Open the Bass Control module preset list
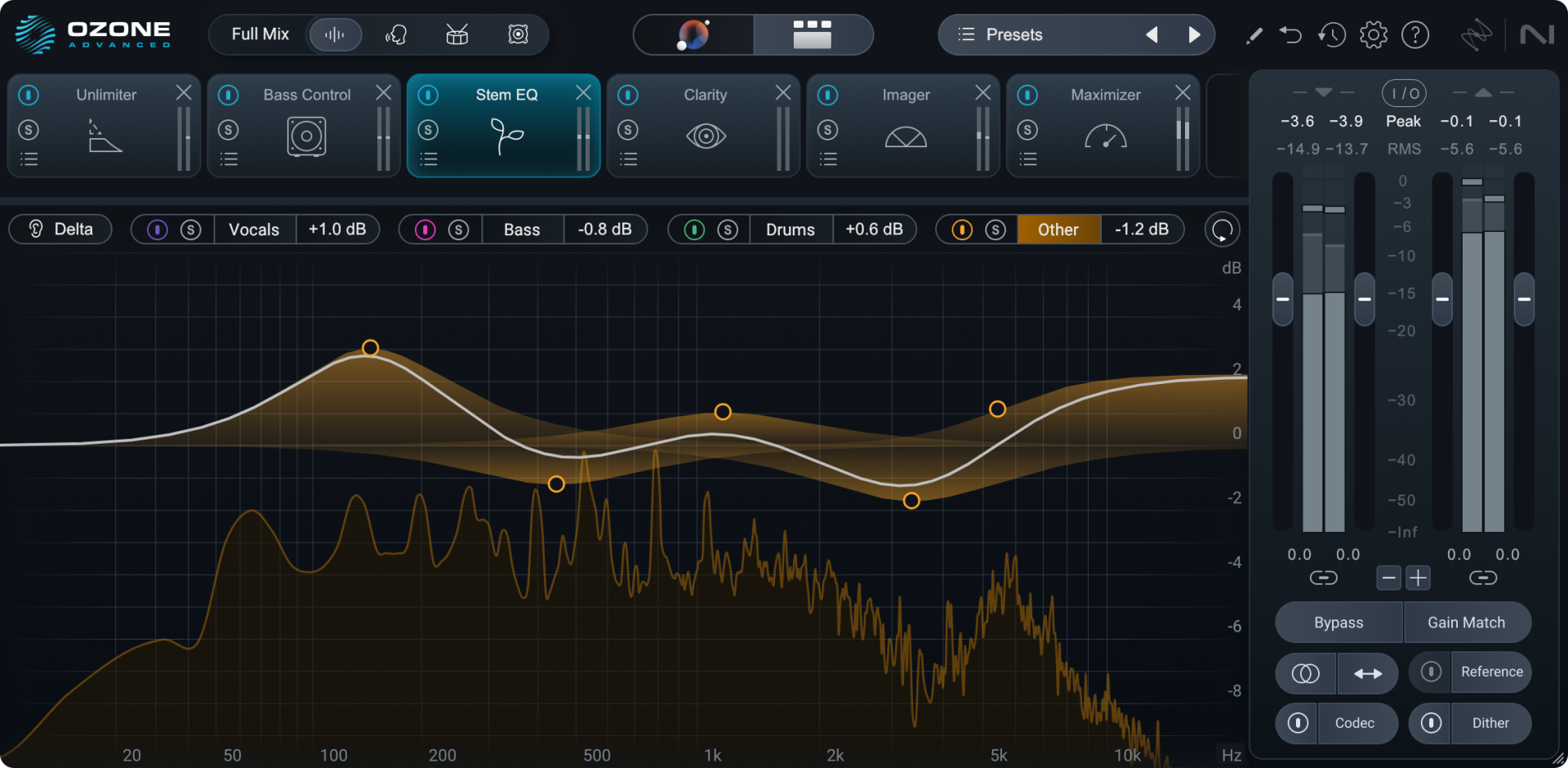Image resolution: width=1568 pixels, height=768 pixels. click(229, 159)
